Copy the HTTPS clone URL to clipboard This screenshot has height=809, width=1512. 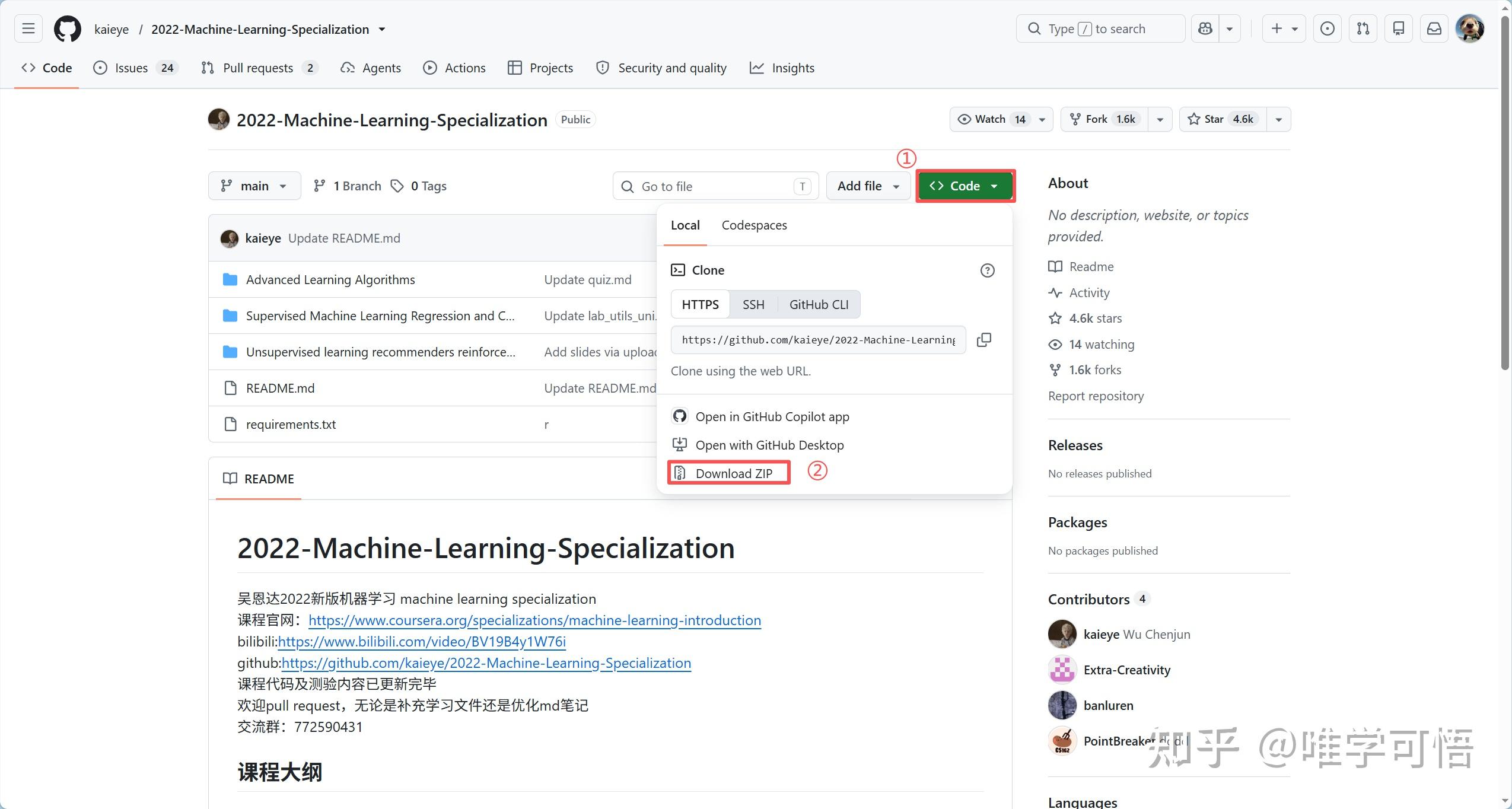click(x=984, y=340)
